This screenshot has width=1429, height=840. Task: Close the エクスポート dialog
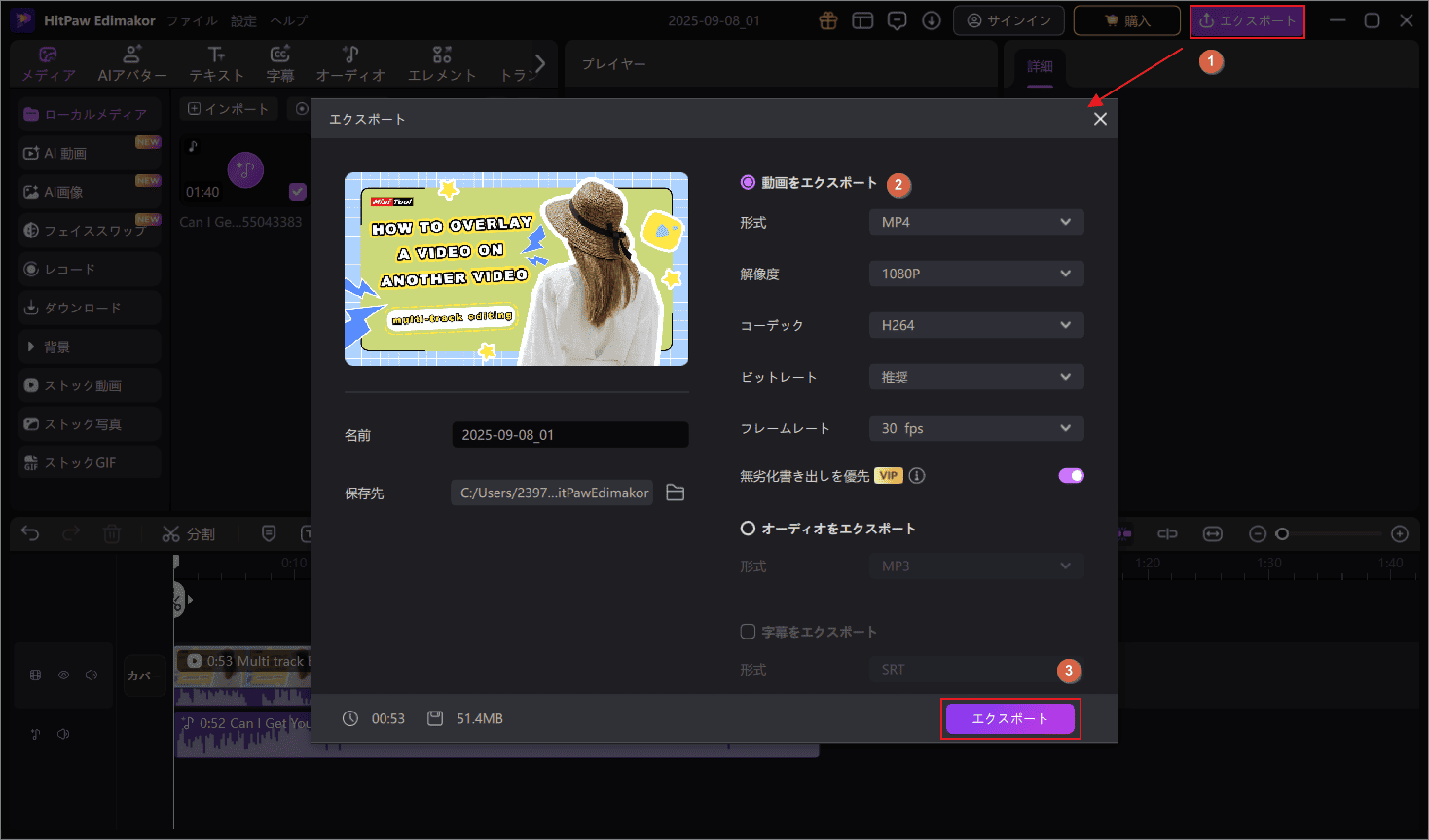(1100, 119)
